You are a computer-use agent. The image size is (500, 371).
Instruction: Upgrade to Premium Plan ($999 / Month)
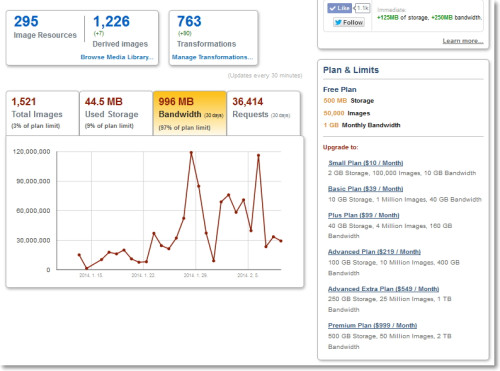coord(373,325)
